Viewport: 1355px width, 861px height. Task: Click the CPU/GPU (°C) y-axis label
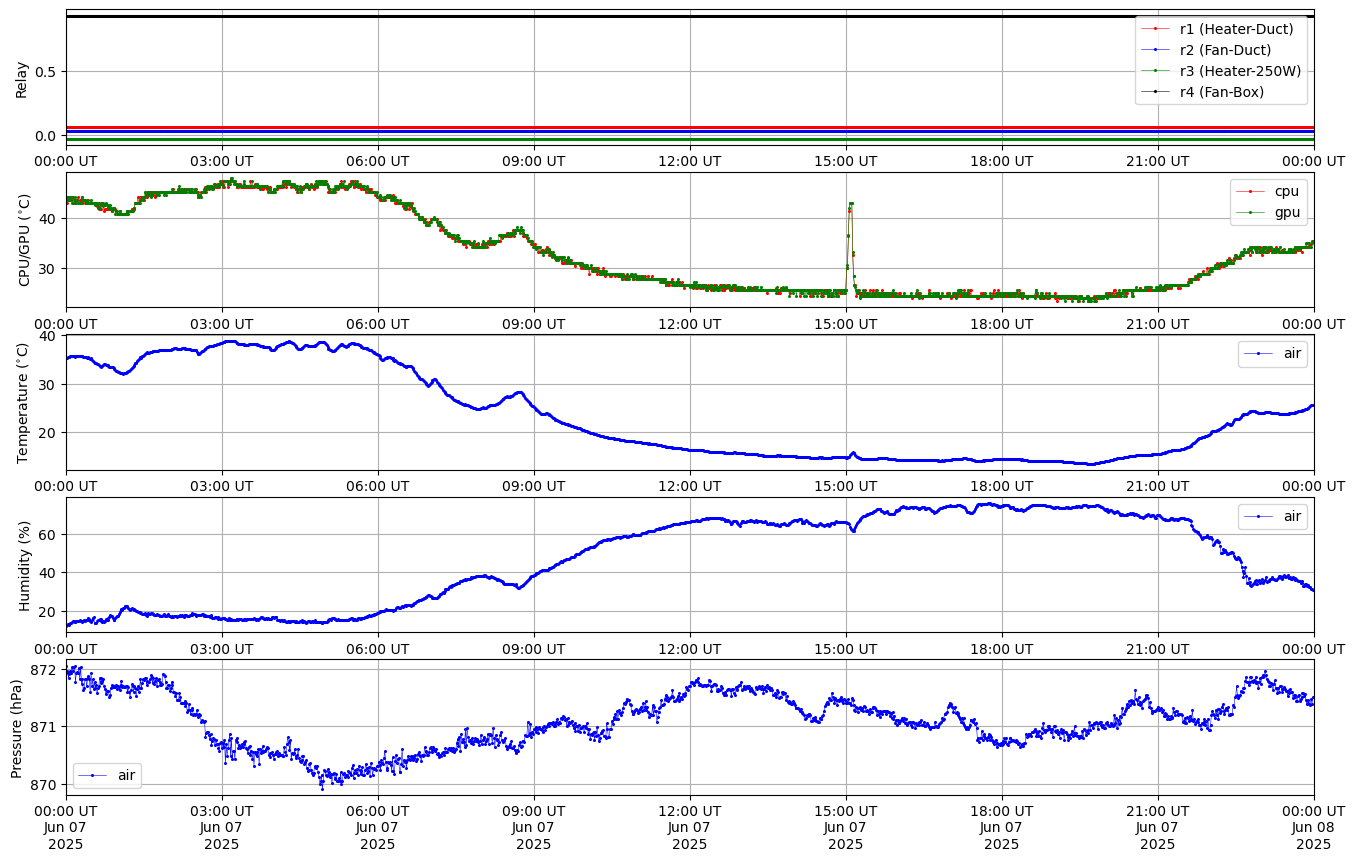[24, 240]
